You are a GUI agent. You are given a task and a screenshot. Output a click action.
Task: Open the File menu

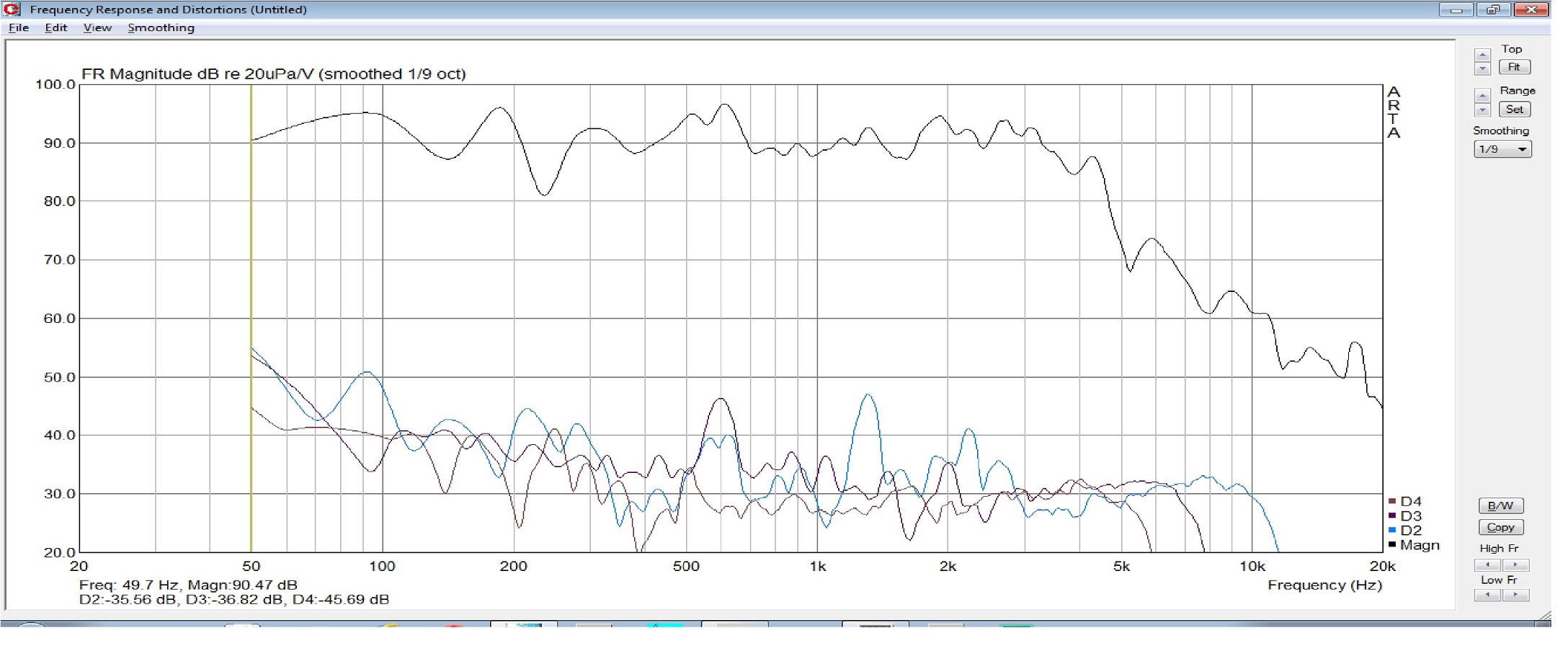[x=19, y=28]
